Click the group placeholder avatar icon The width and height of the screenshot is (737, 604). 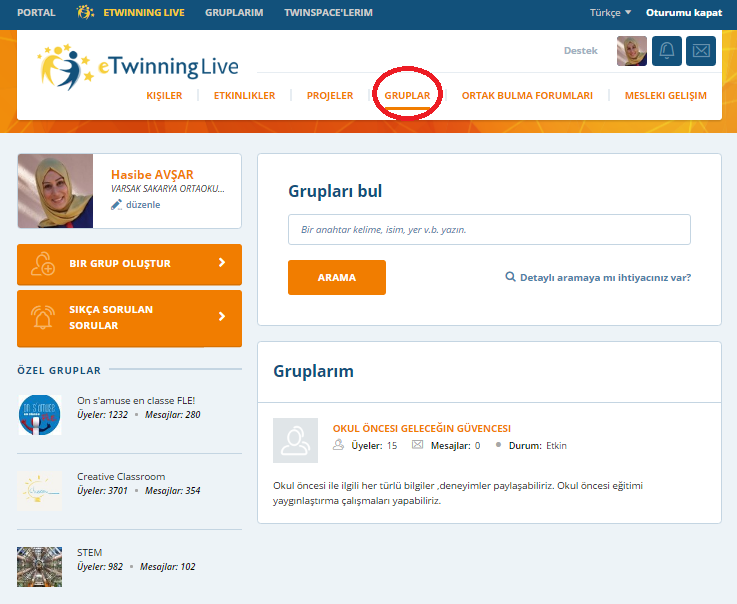[295, 440]
